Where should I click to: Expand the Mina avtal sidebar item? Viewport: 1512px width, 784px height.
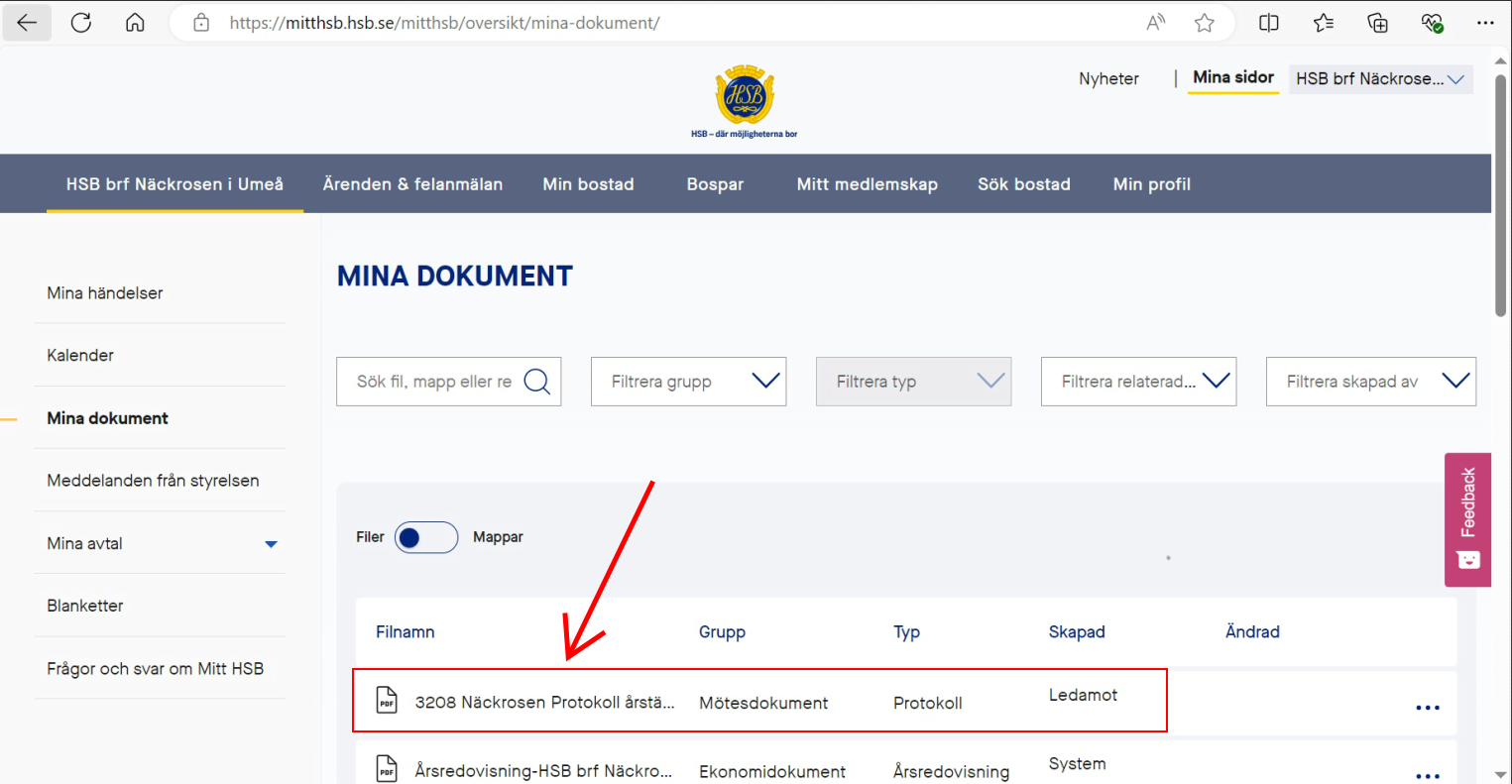[x=271, y=544]
